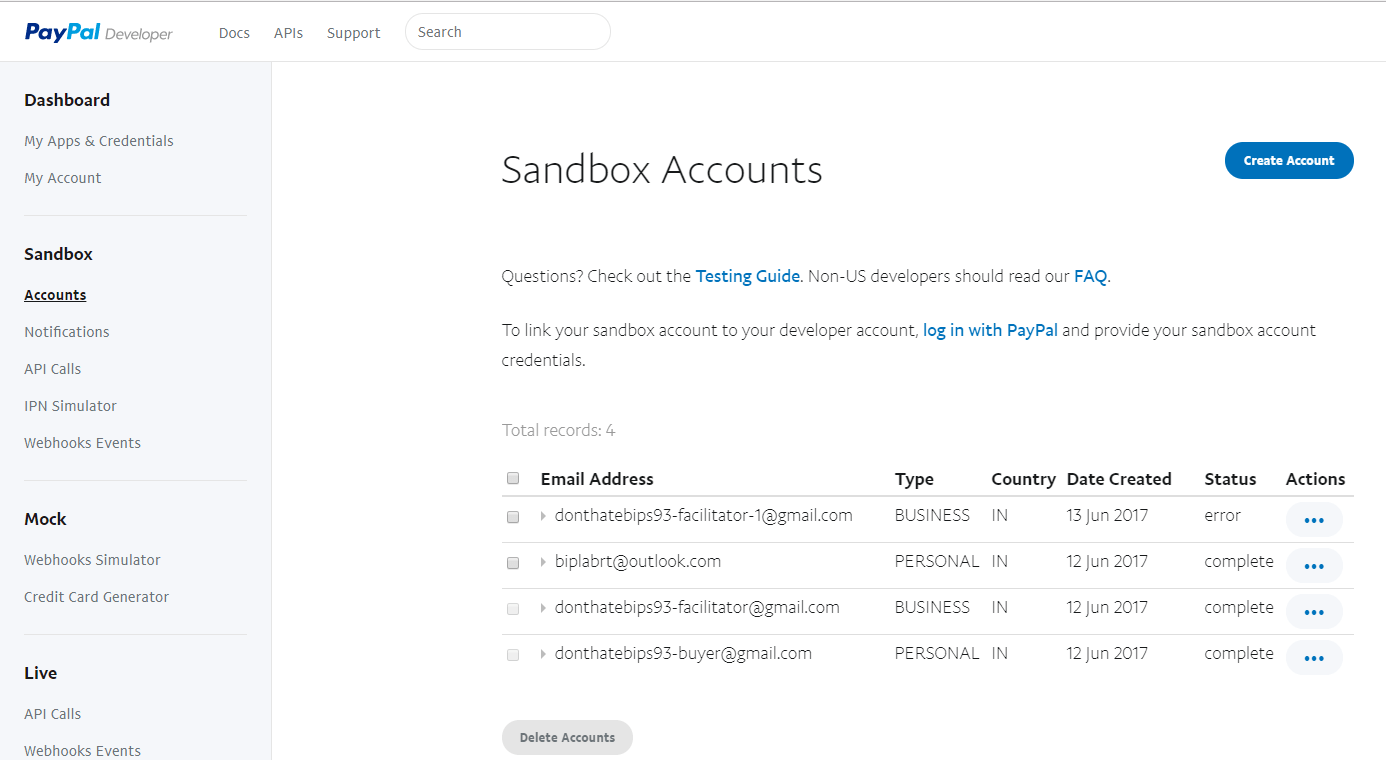The image size is (1386, 760).
Task: Toggle the select-all accounts checkbox in header
Action: [x=513, y=478]
